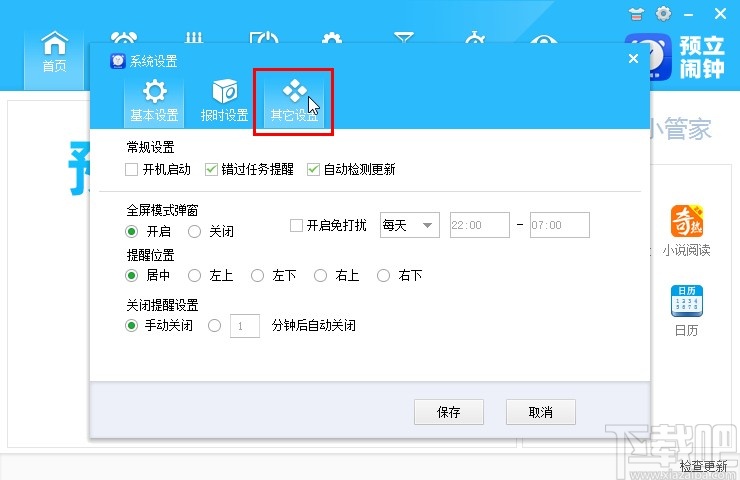Click the 07:00 end time field
740x480 pixels.
(560, 225)
